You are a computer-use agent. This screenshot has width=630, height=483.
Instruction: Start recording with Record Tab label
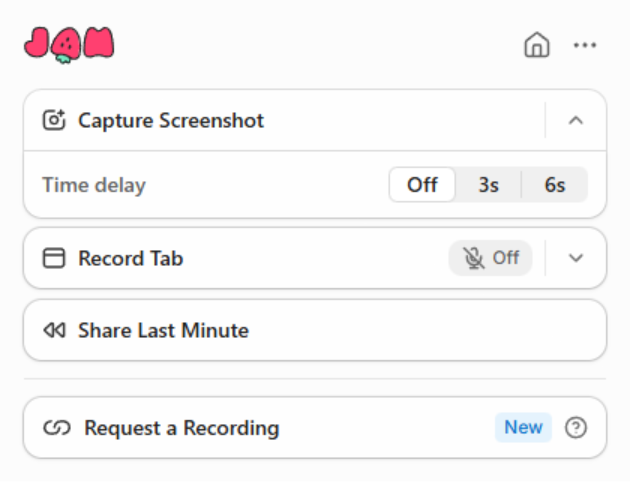[131, 258]
